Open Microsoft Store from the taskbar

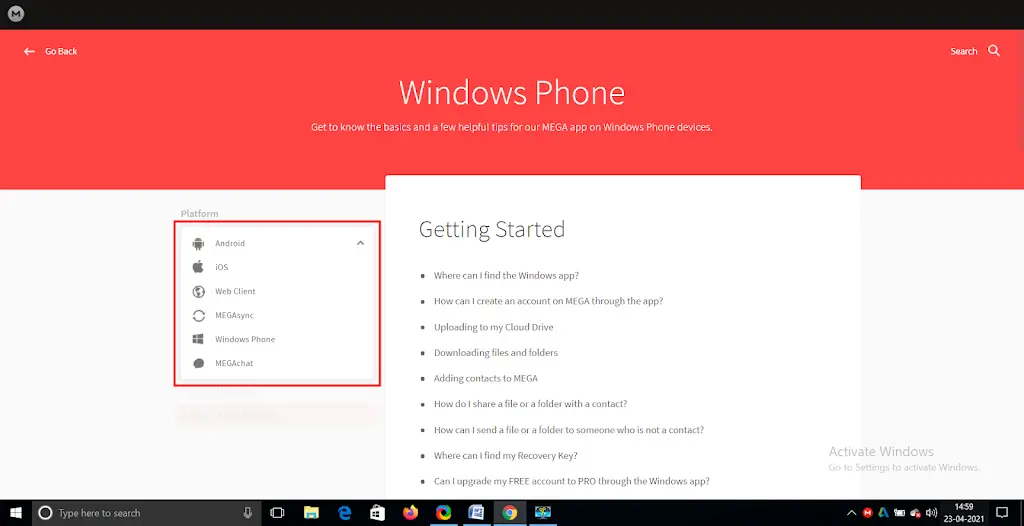pyautogui.click(x=377, y=513)
